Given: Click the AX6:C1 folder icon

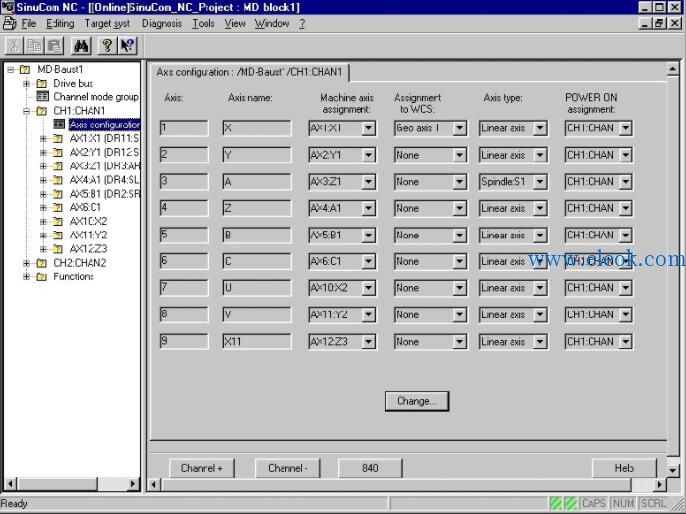Looking at the screenshot, I should pyautogui.click(x=57, y=207).
